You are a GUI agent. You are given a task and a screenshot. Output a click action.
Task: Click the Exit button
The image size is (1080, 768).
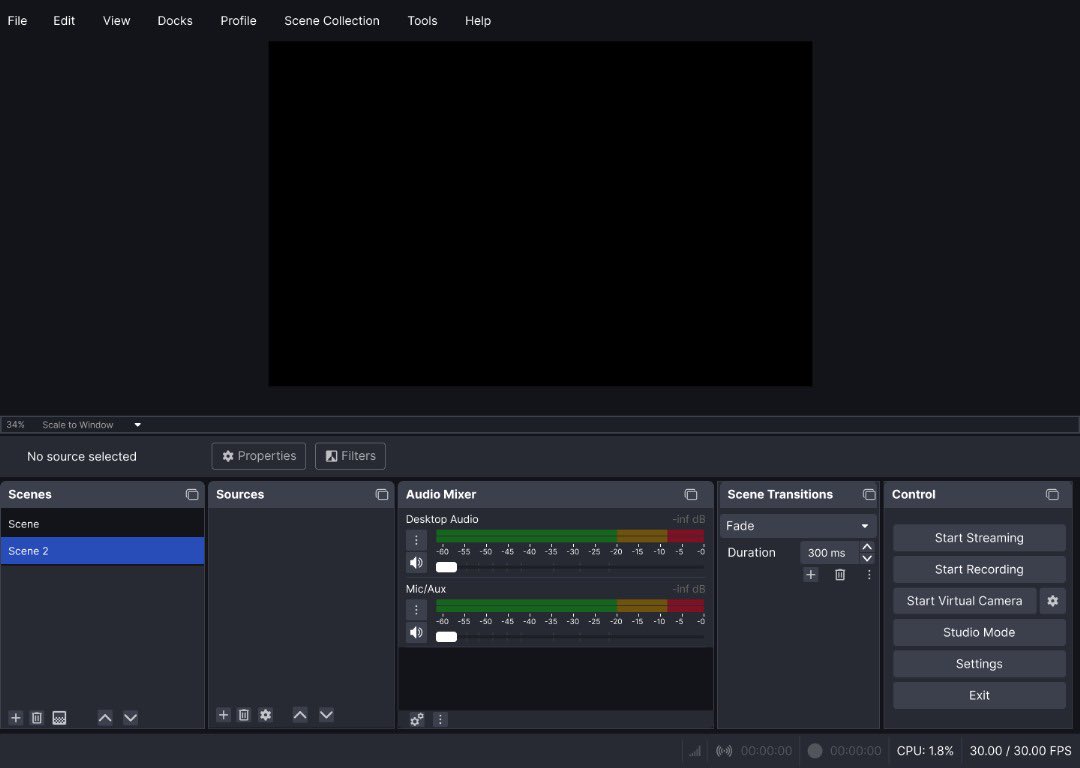979,696
